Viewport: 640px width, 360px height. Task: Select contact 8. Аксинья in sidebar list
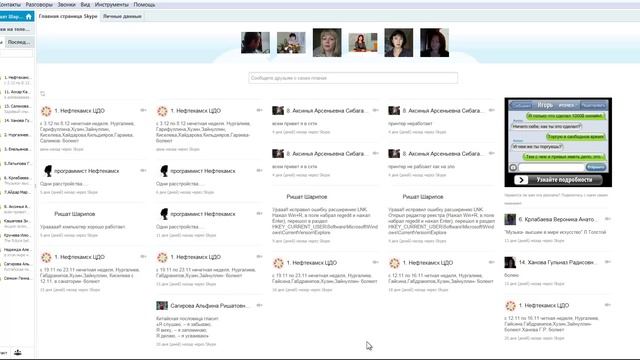click(x=16, y=209)
